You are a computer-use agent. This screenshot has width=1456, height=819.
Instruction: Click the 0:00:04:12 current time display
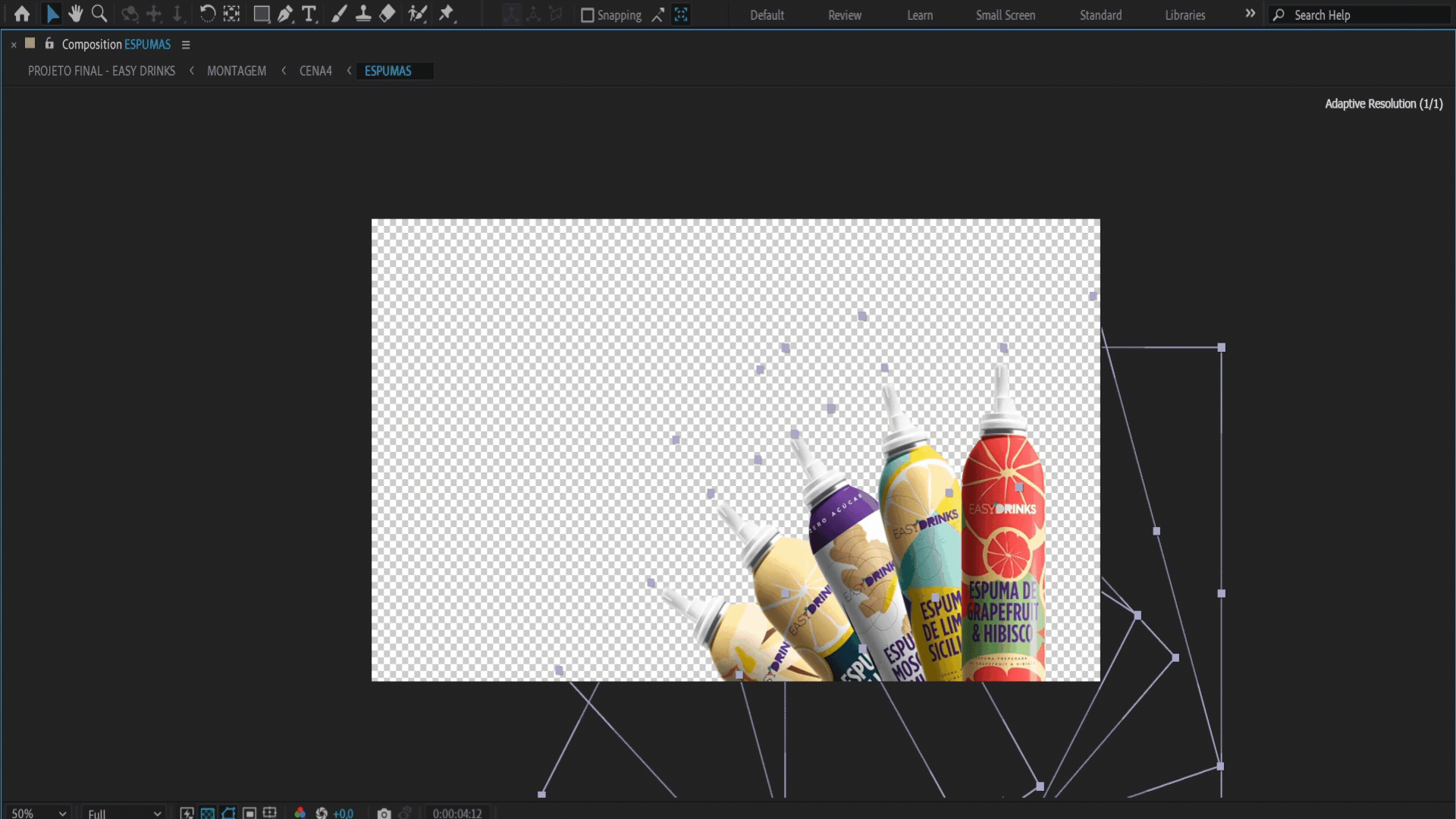tap(457, 813)
